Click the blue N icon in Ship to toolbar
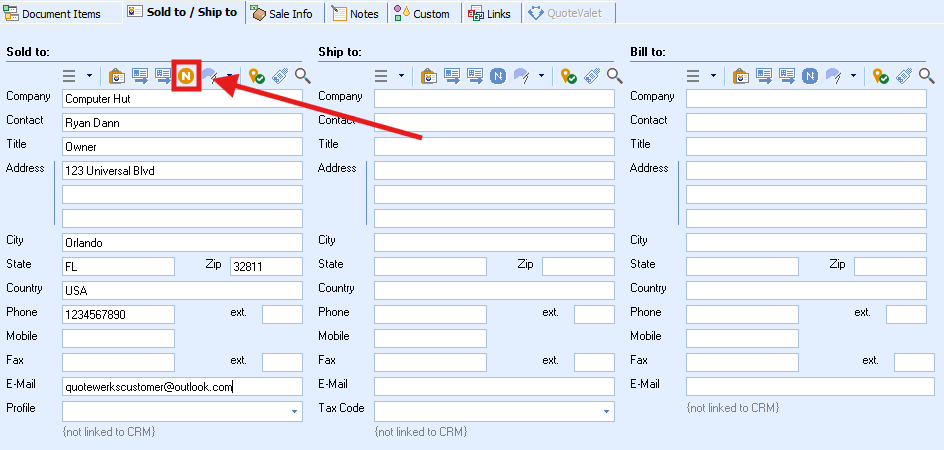 click(498, 76)
